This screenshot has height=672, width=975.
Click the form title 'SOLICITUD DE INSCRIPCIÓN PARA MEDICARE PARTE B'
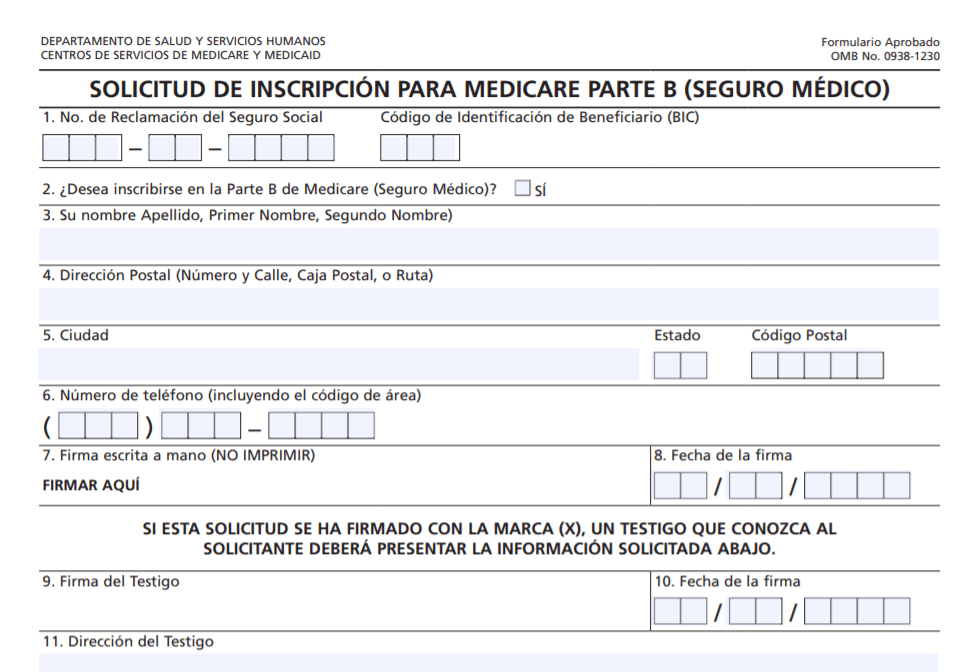(489, 89)
